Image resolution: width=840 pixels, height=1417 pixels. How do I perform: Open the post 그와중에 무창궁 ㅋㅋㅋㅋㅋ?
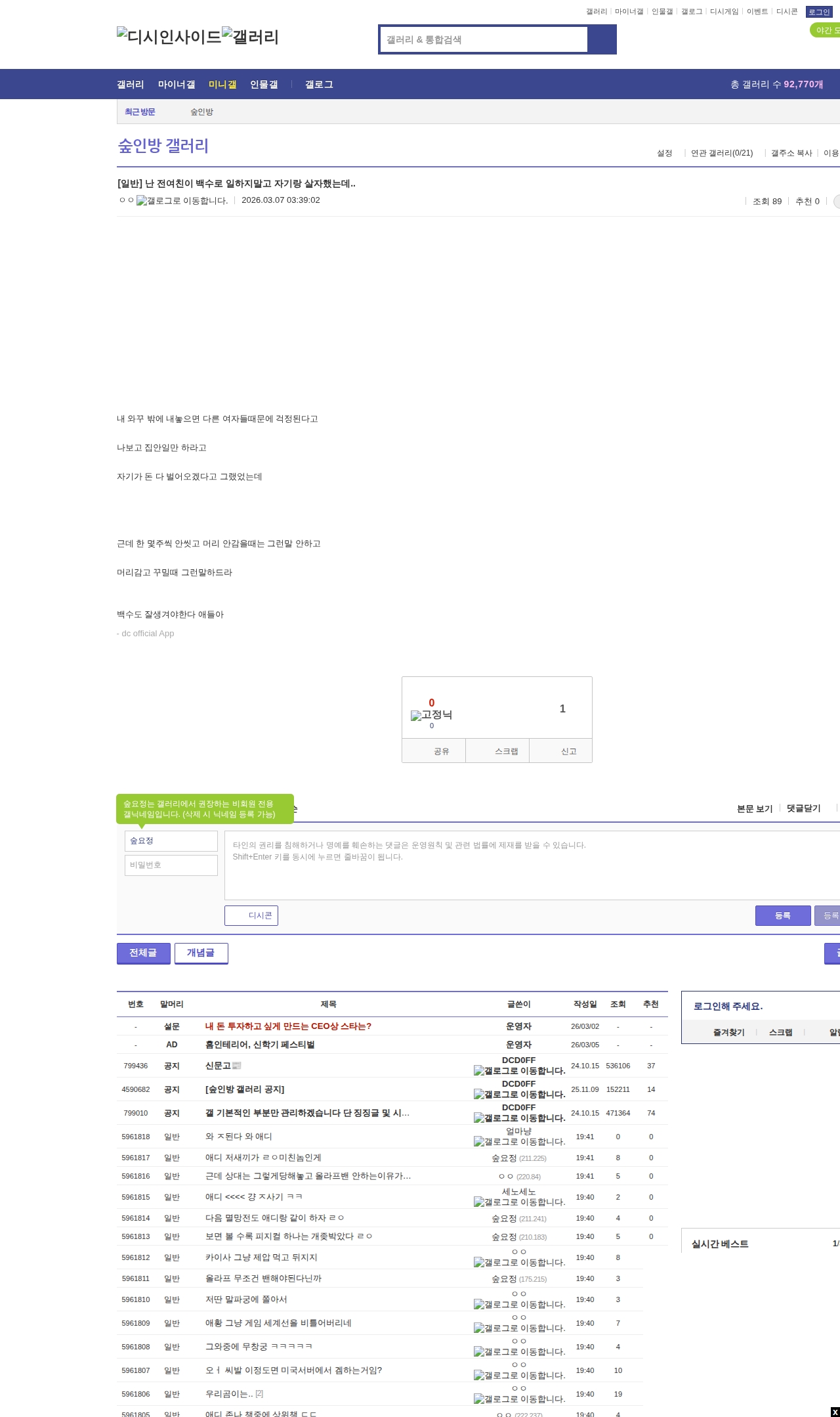(x=259, y=1347)
